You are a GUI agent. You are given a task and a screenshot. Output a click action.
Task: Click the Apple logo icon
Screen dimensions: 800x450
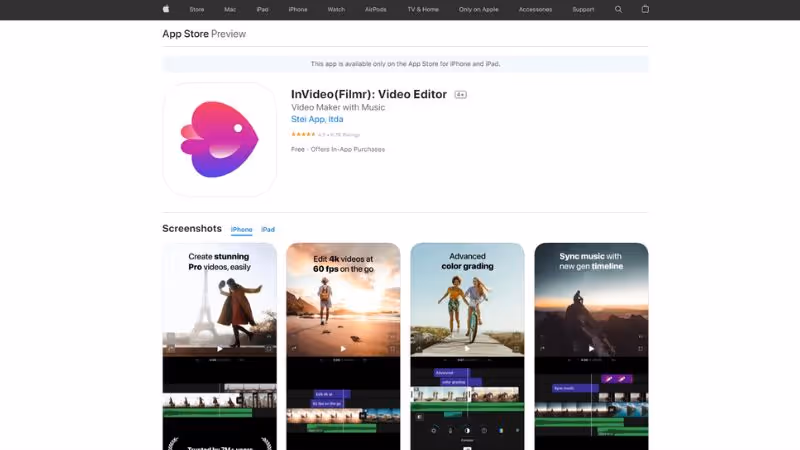(166, 9)
